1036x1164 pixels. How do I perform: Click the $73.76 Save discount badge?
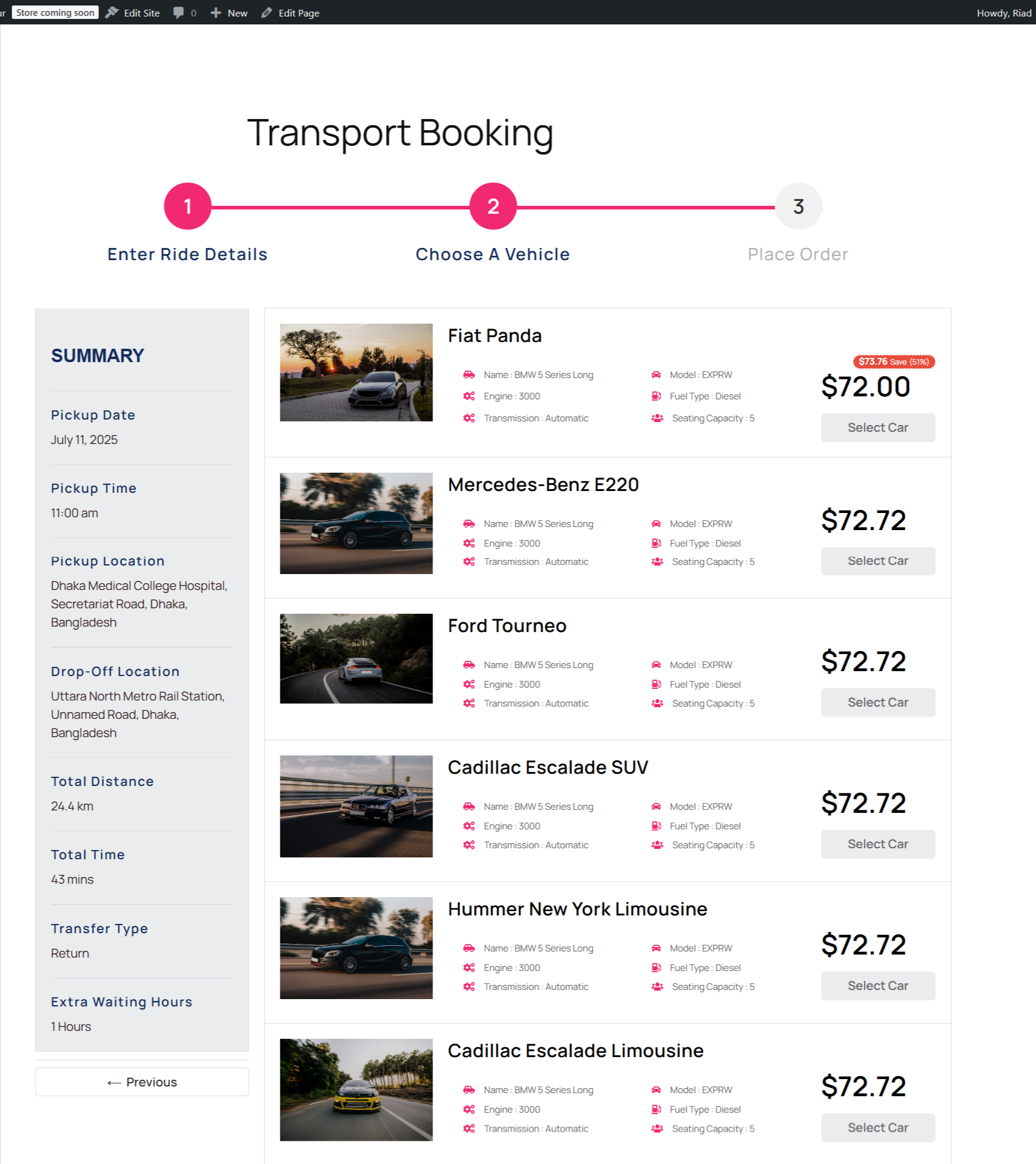[894, 362]
